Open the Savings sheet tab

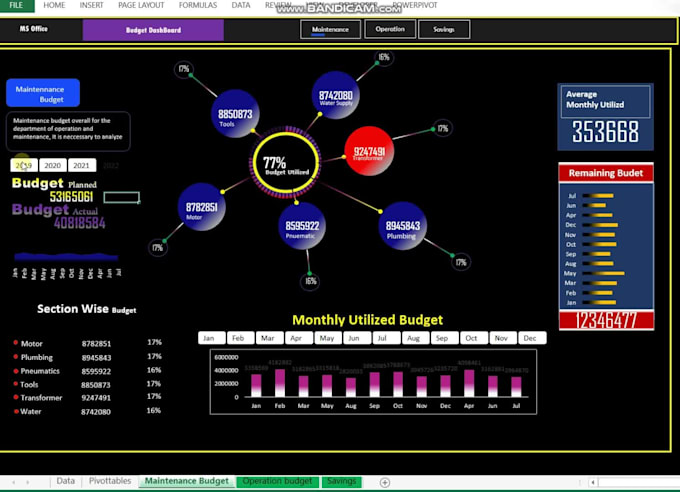342,481
